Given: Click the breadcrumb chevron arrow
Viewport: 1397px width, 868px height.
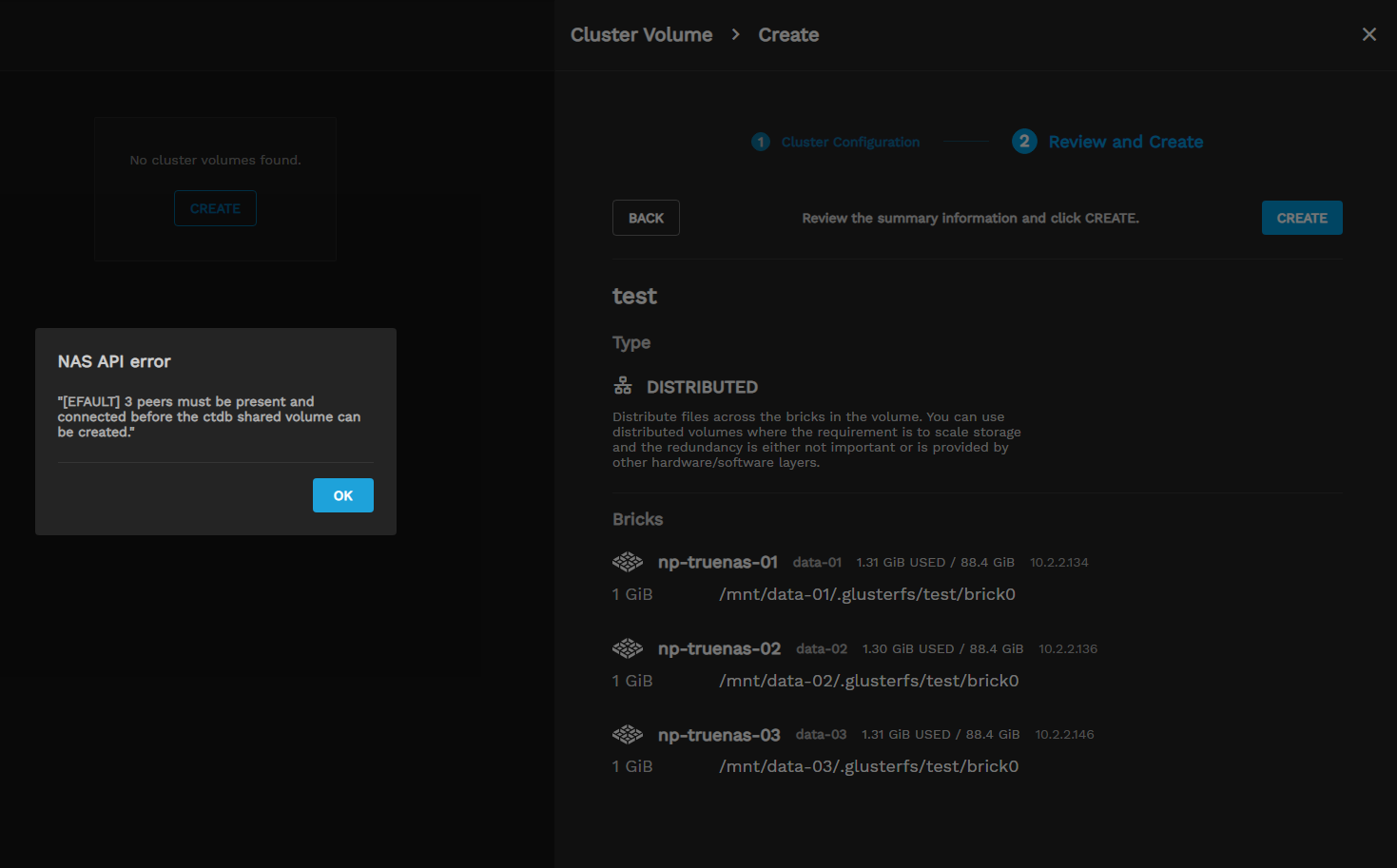Looking at the screenshot, I should (735, 35).
